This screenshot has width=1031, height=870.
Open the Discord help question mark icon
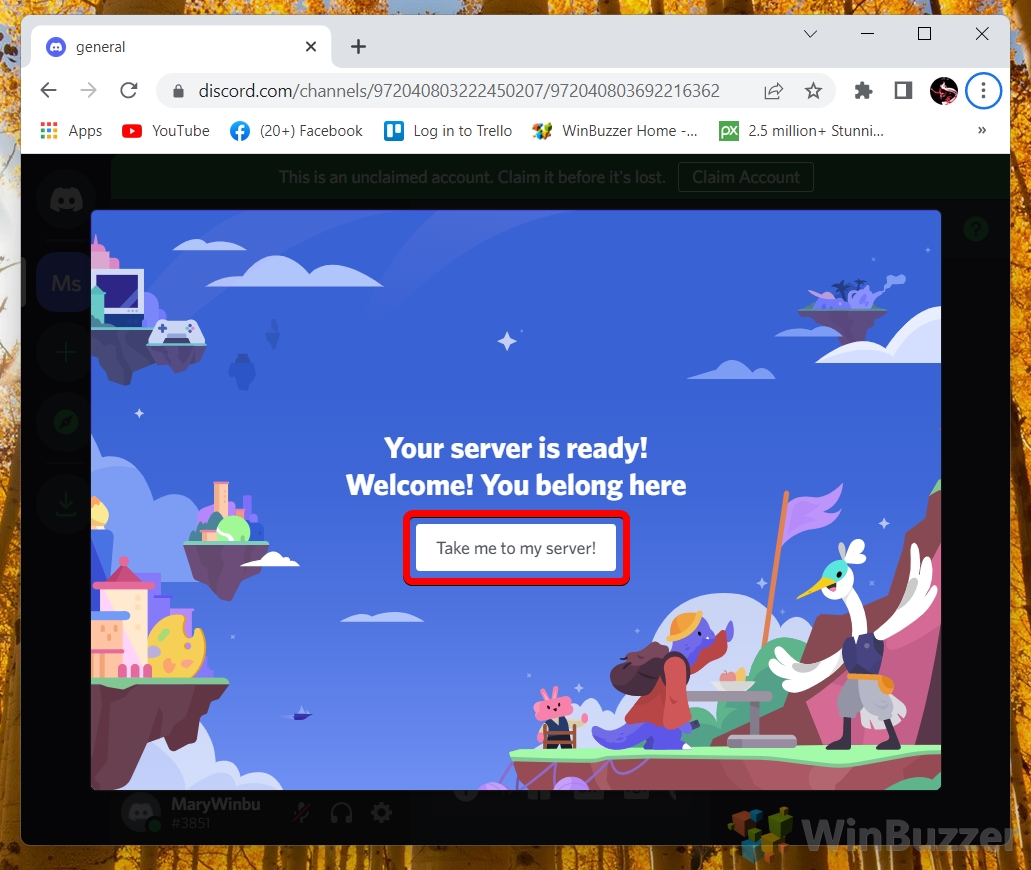[x=976, y=229]
